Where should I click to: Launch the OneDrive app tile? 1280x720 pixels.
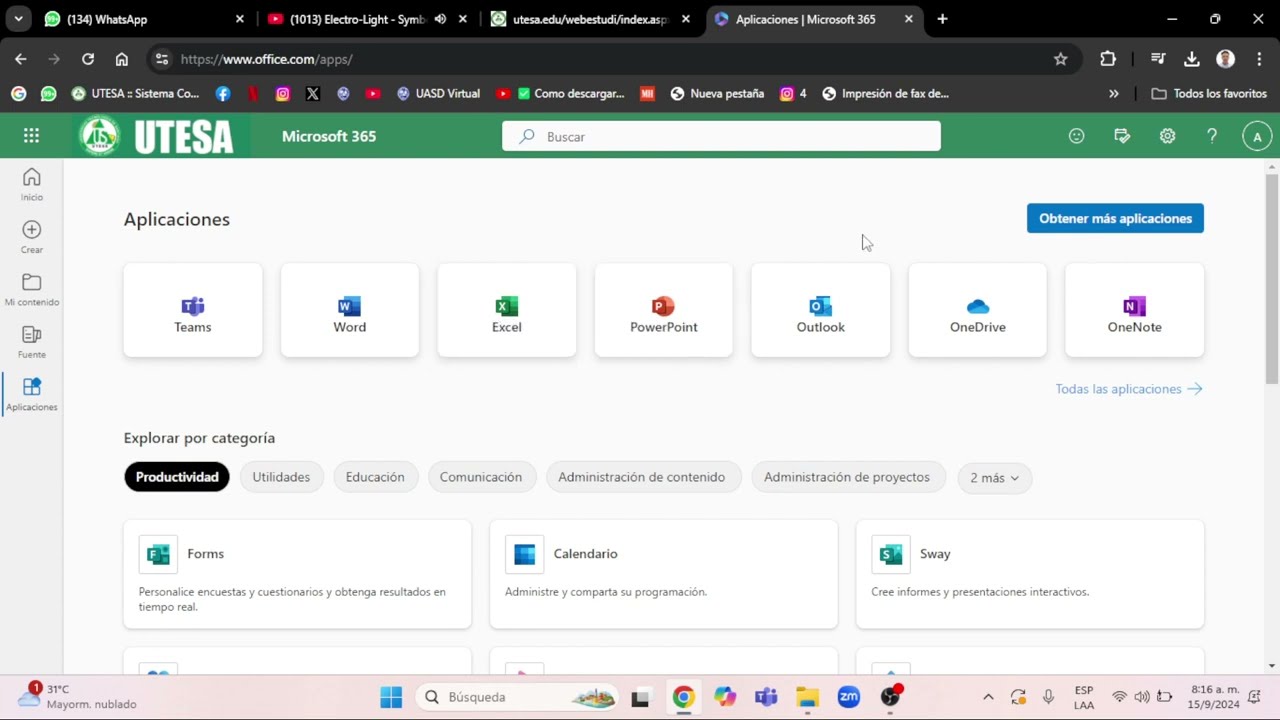coord(978,310)
